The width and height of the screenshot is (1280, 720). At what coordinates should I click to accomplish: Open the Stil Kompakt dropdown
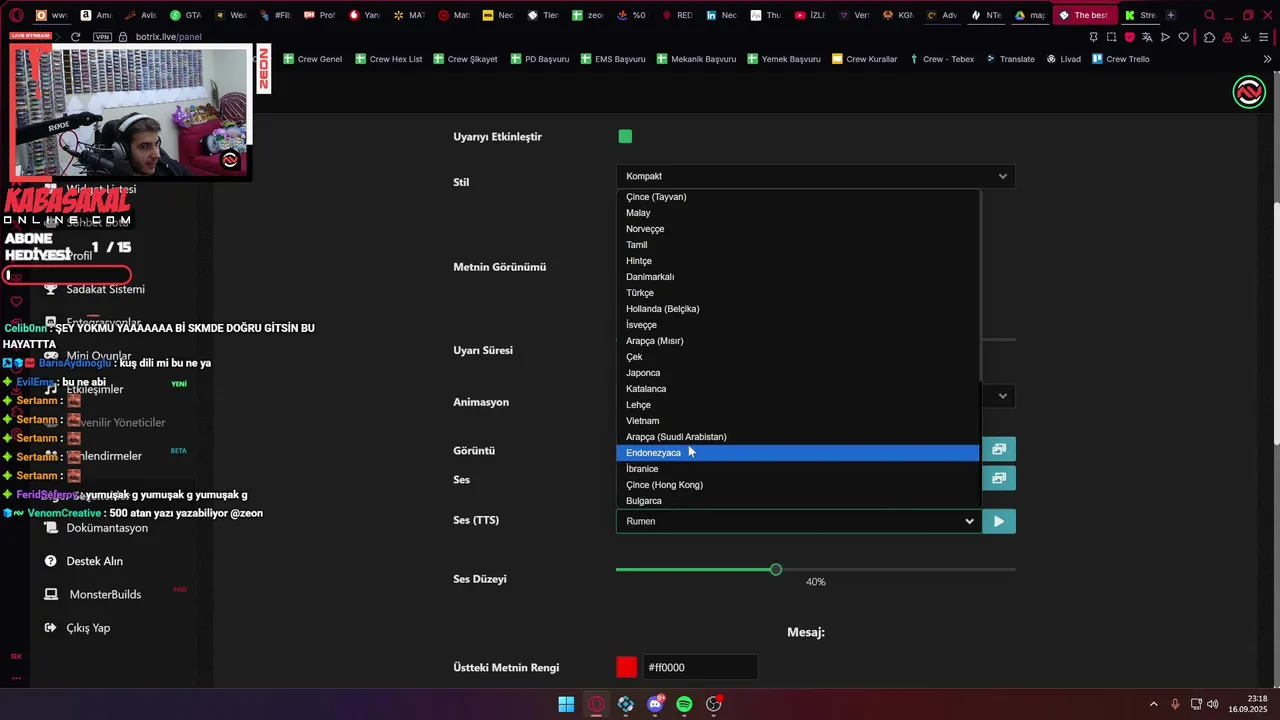click(816, 176)
